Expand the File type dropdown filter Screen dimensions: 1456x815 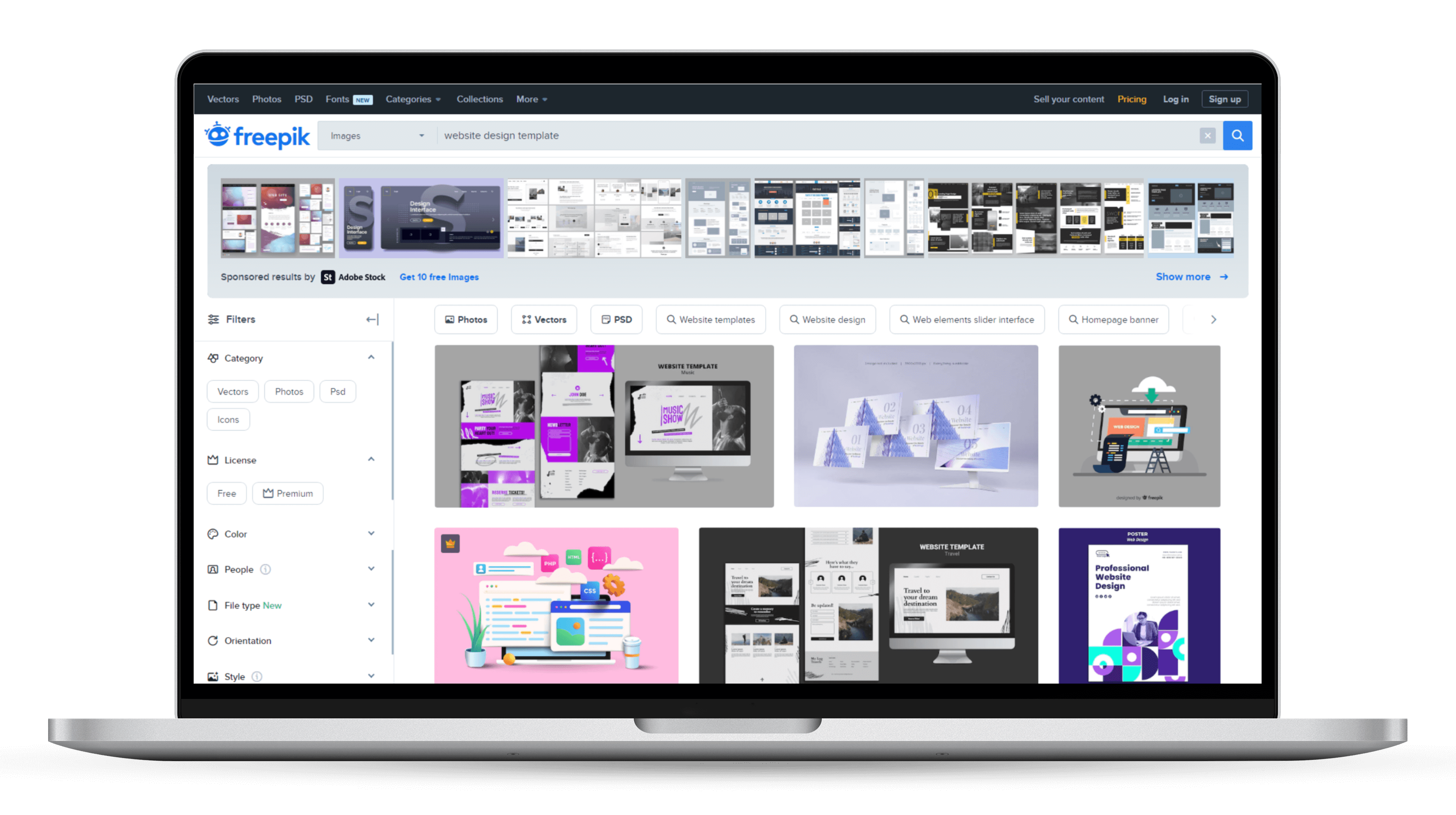click(370, 605)
